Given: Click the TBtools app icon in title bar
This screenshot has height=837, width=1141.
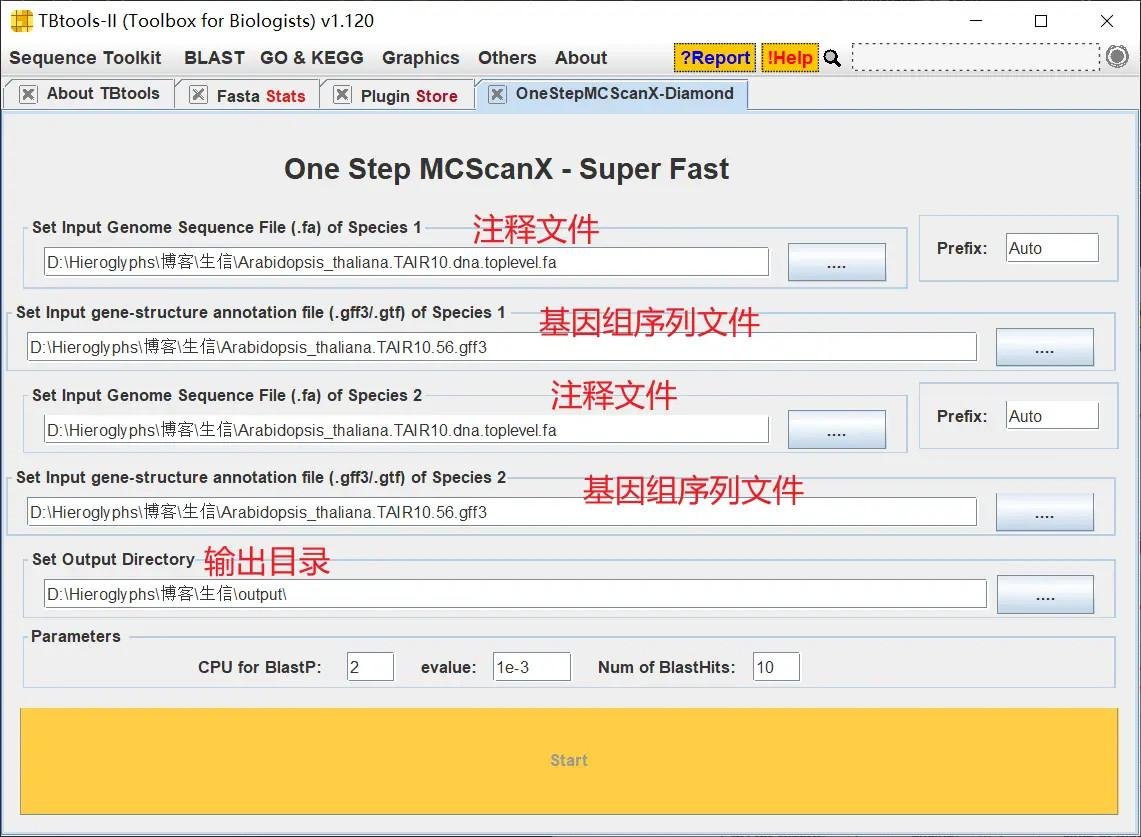Looking at the screenshot, I should tap(22, 21).
